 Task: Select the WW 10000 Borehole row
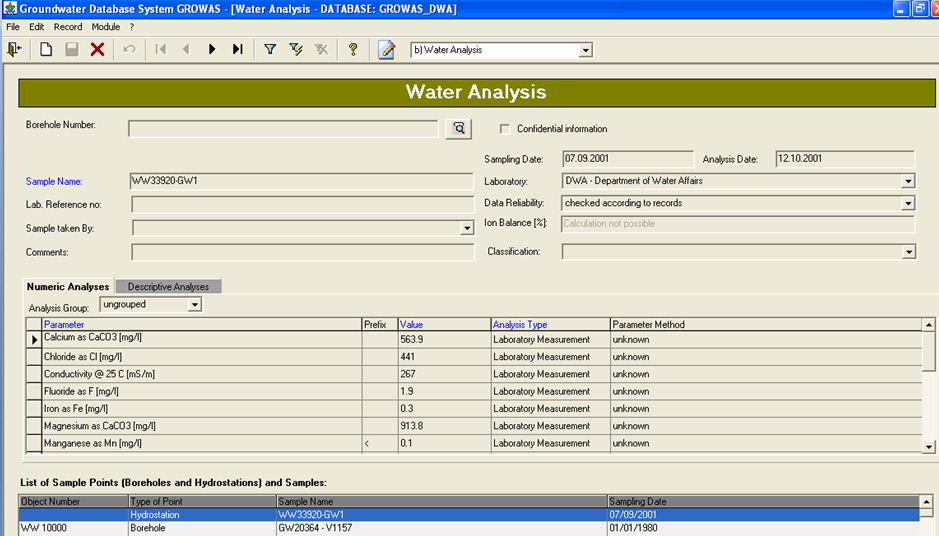point(300,528)
